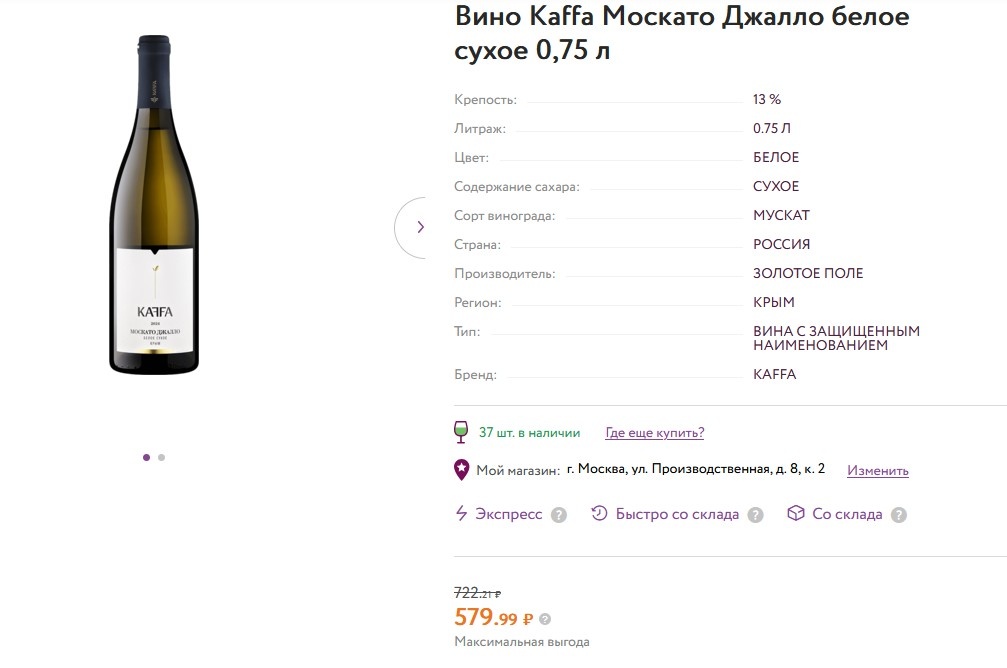The width and height of the screenshot is (1007, 668).
Task: Click the question icon beside the price
Action: 545,619
